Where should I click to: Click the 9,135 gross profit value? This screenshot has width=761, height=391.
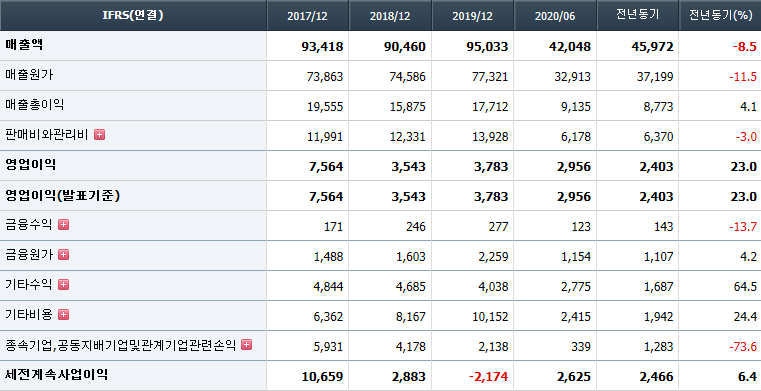click(x=575, y=107)
